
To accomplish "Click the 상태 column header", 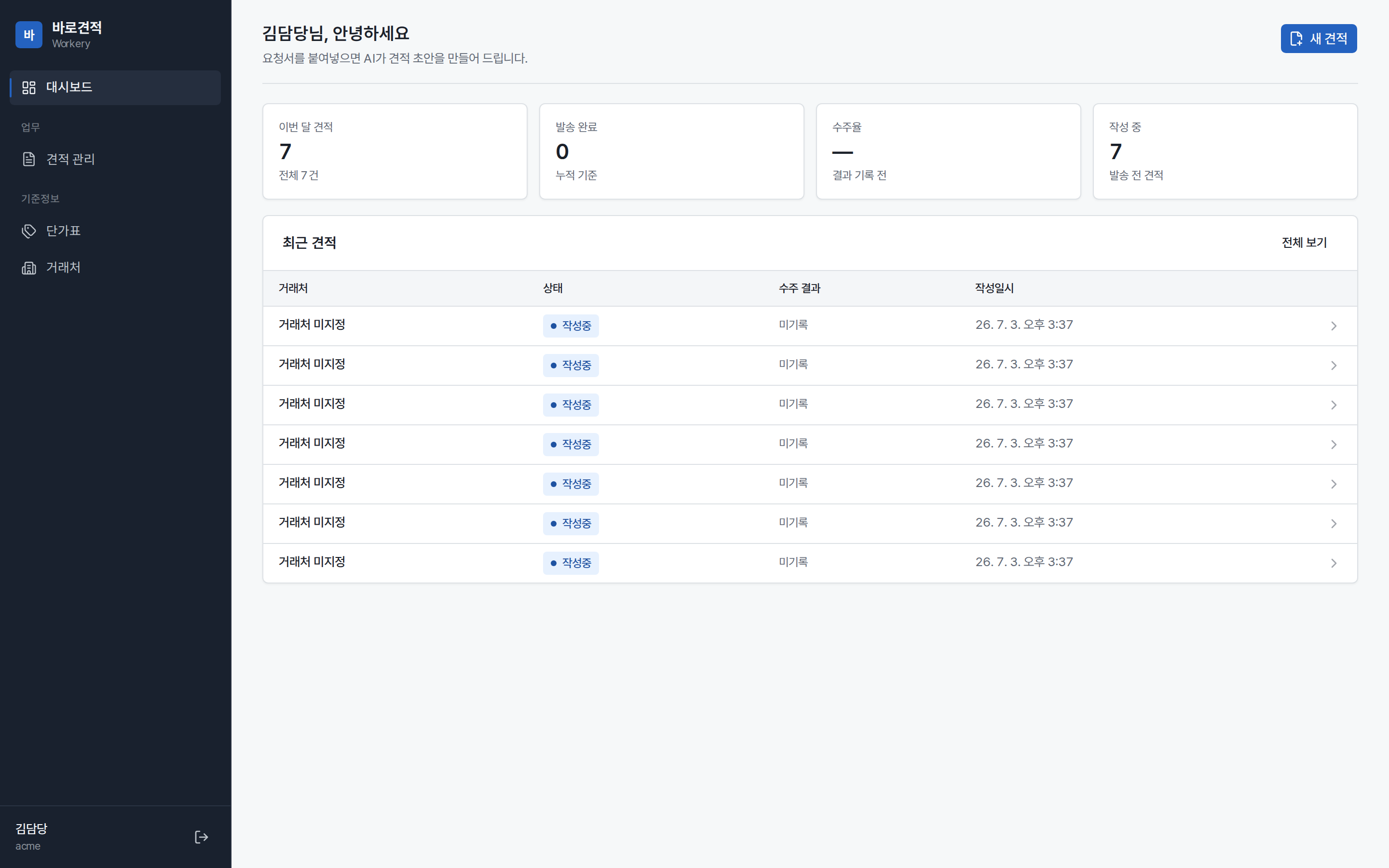I will [553, 288].
